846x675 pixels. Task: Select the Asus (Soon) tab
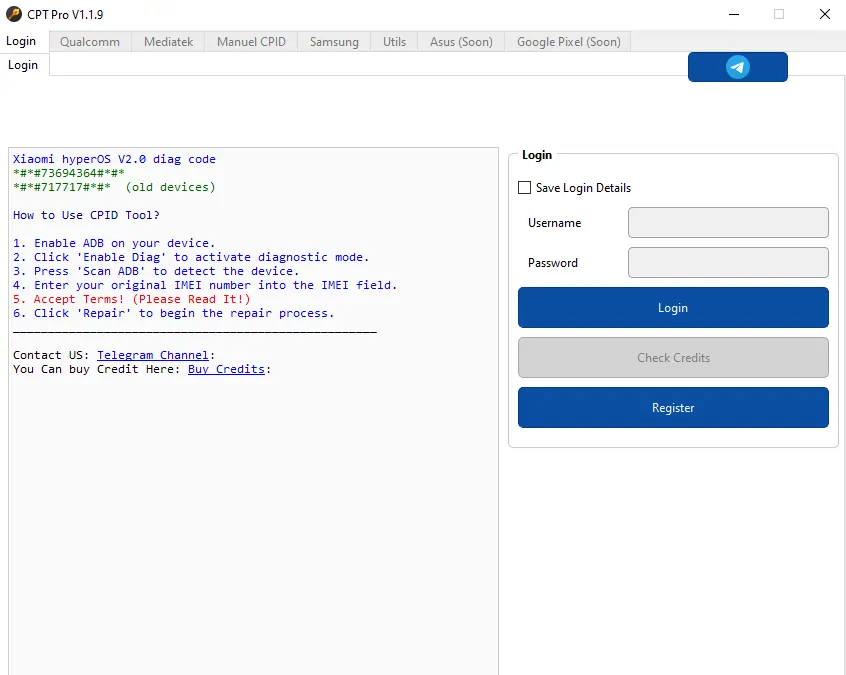pyautogui.click(x=461, y=42)
